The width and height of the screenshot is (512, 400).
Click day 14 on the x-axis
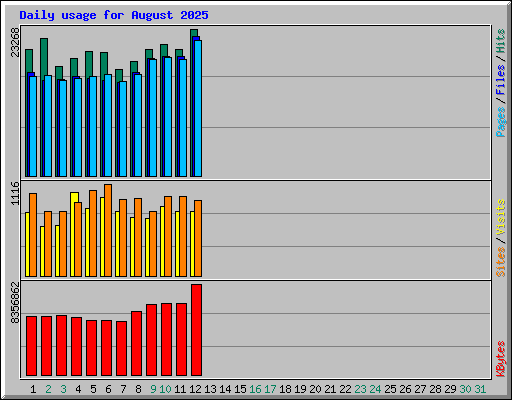pyautogui.click(x=225, y=389)
